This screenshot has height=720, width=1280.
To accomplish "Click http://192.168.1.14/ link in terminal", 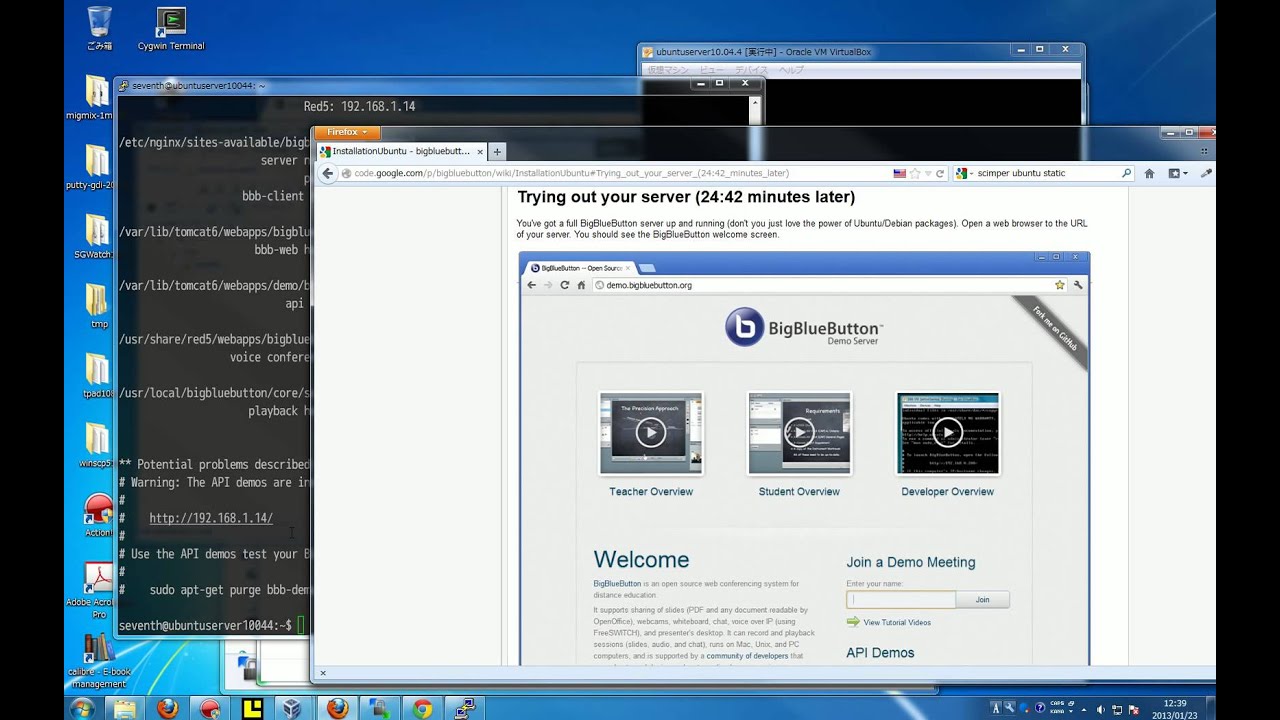I will click(211, 518).
